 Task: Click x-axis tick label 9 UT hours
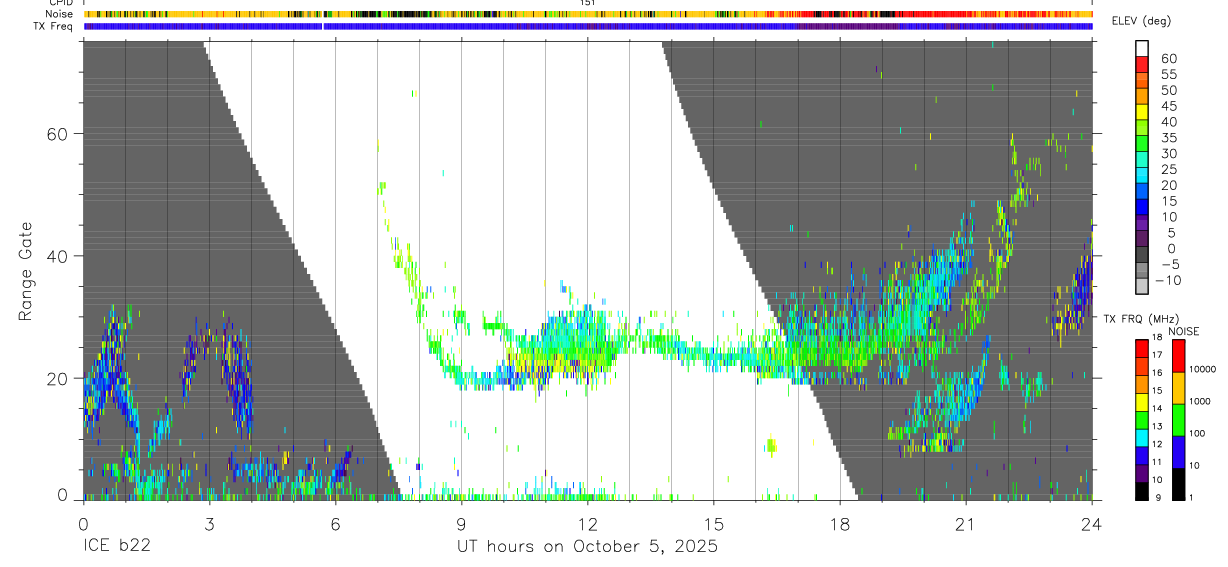pyautogui.click(x=461, y=523)
